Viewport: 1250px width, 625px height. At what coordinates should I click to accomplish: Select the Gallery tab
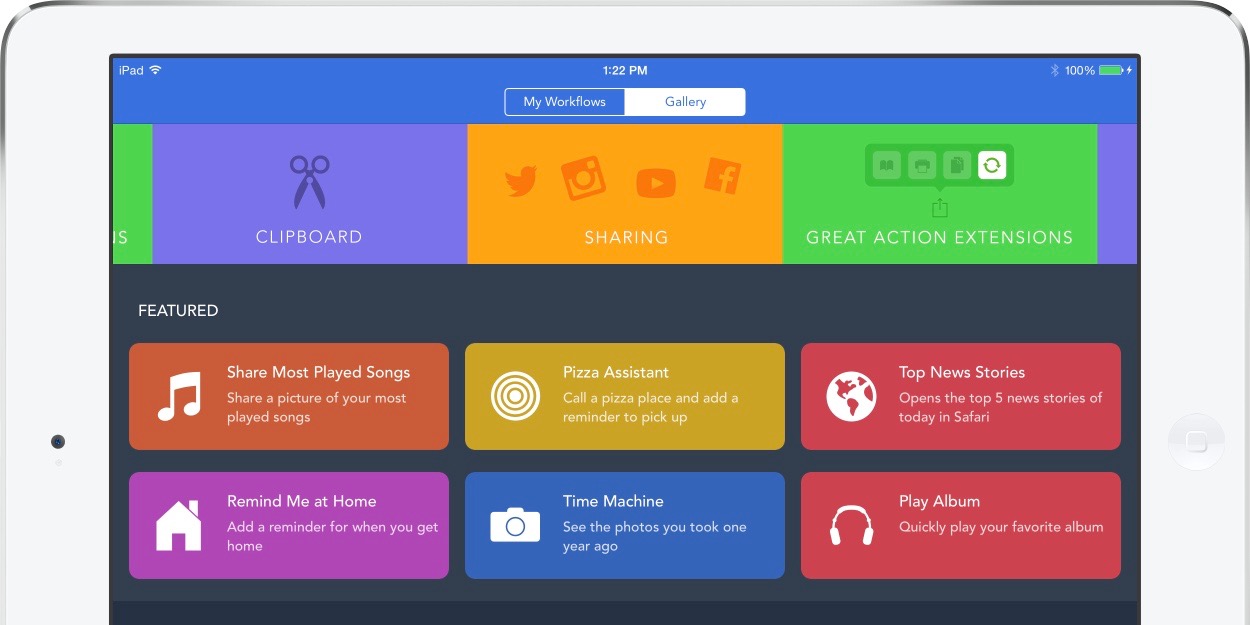[x=685, y=102]
